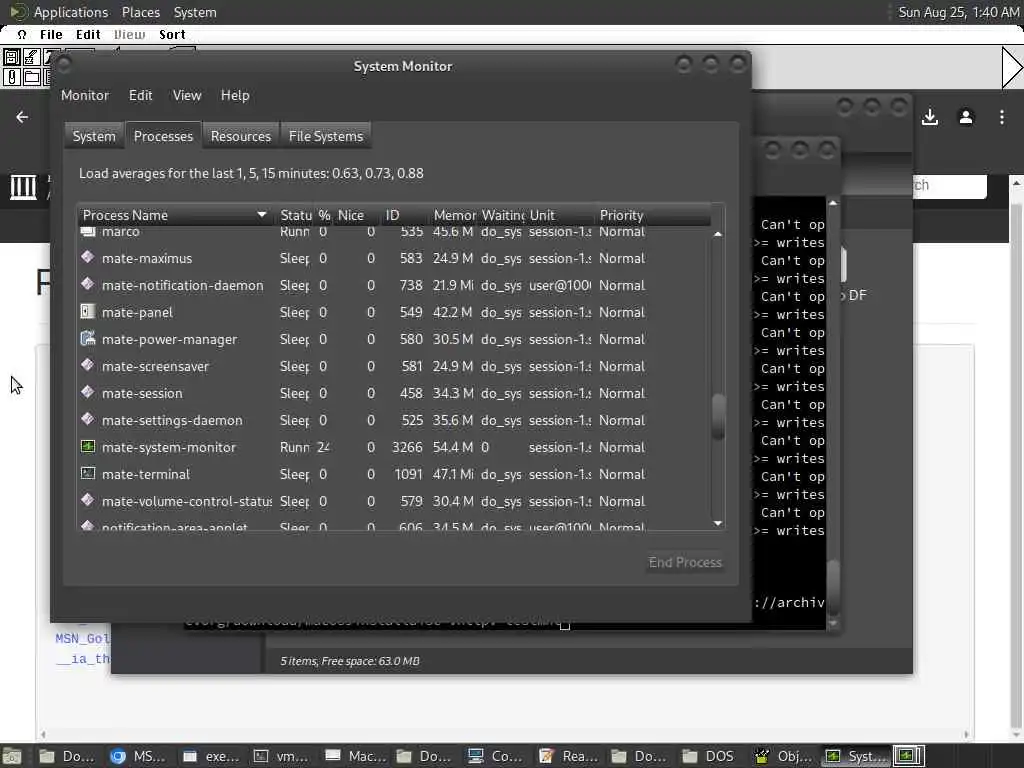
Task: Sort by Process Name column arrow
Action: 261,215
